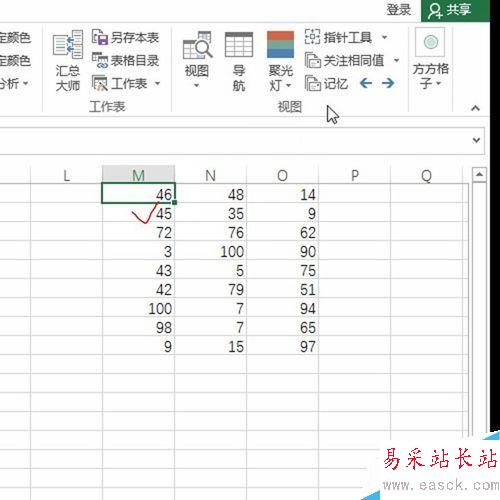Click the blue back arrow

coord(366,83)
